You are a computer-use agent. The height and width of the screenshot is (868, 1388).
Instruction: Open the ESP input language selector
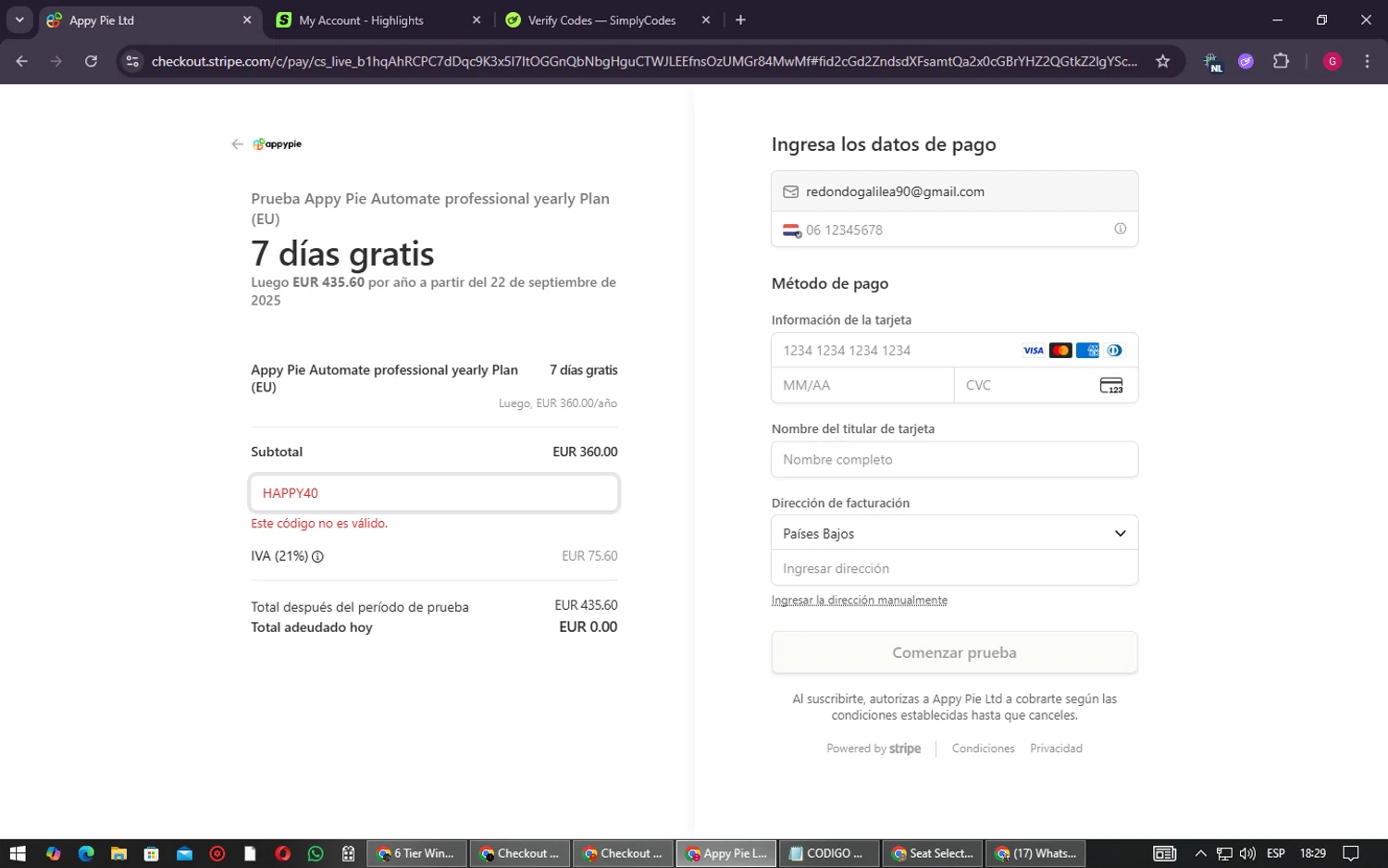1276,854
